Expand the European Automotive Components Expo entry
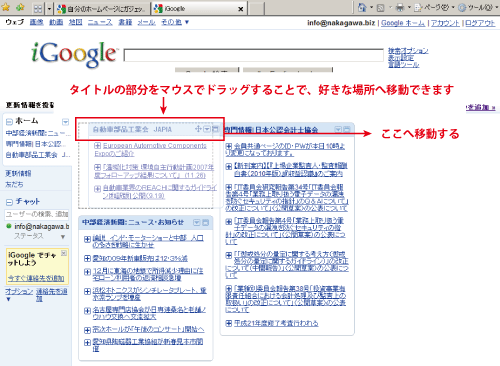The image size is (500, 366). 97,146
